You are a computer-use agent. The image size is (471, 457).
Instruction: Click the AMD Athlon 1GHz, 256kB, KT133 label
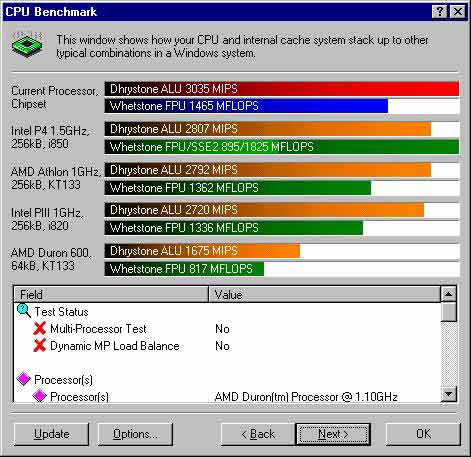(x=56, y=178)
